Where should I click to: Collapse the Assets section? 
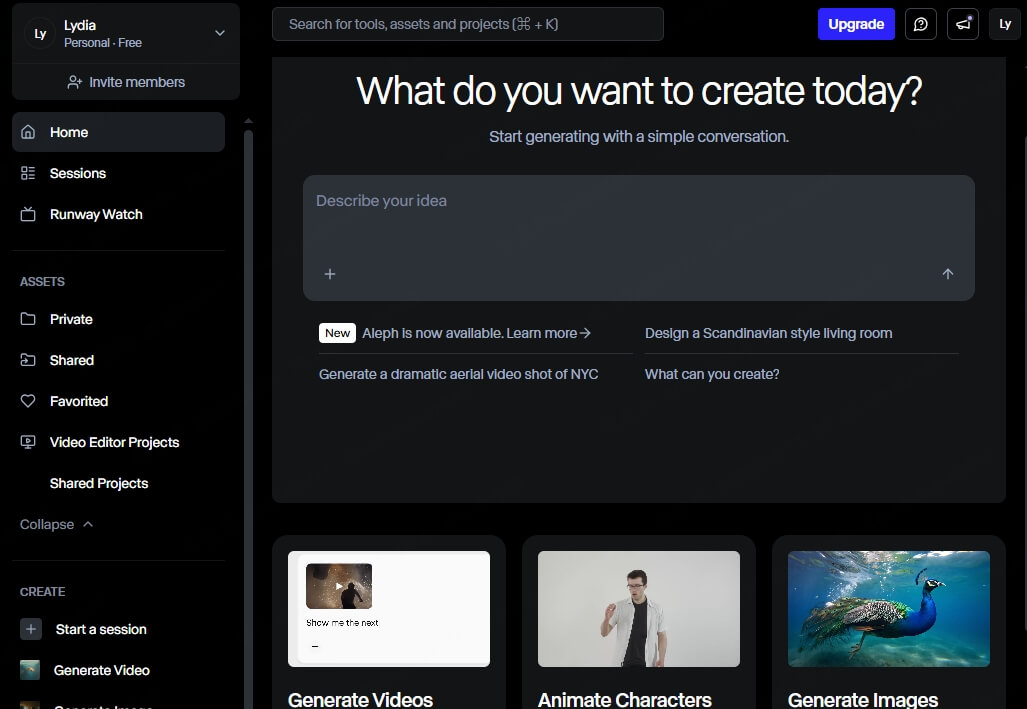coord(57,524)
